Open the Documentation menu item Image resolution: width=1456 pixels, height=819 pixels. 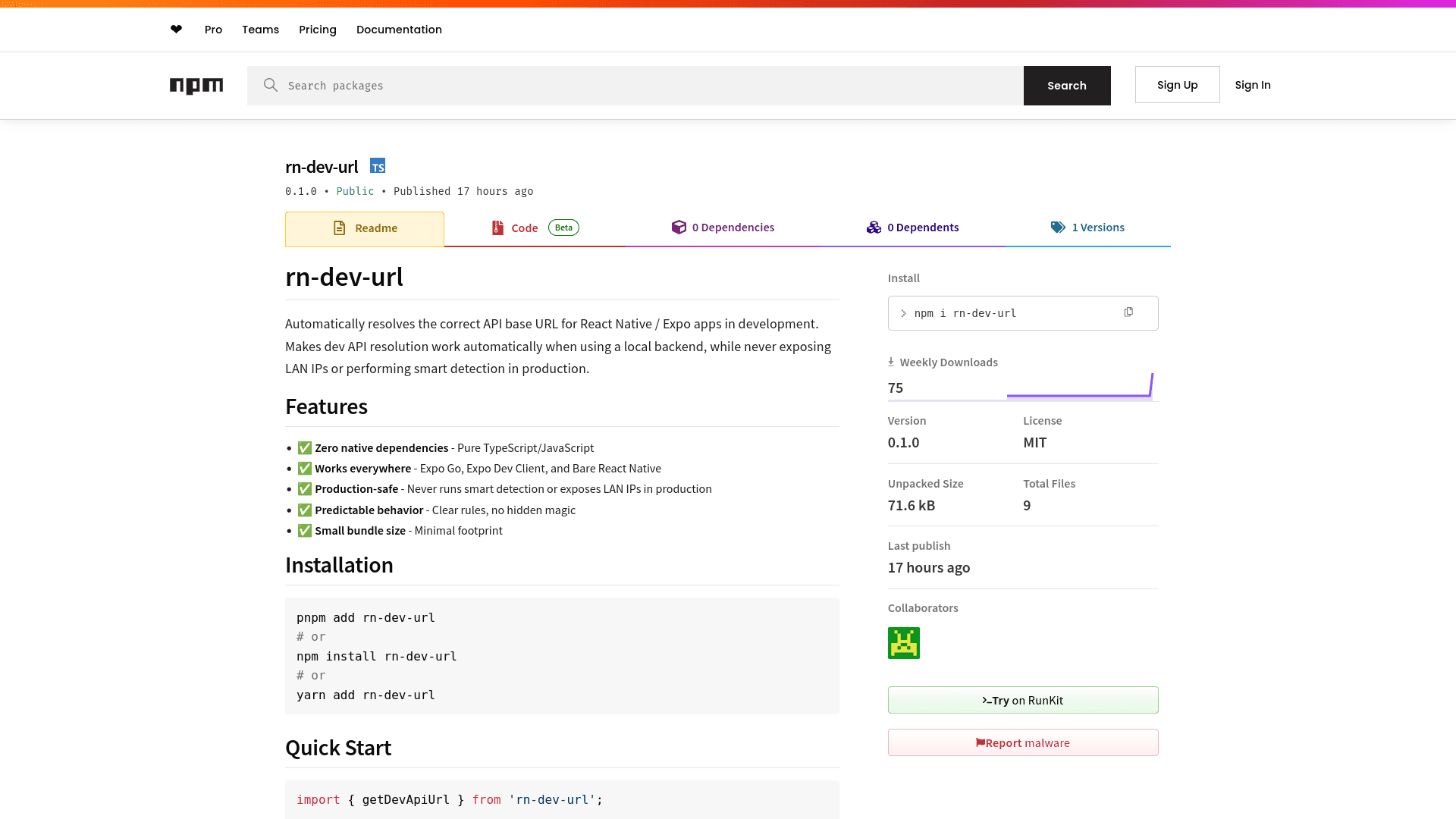point(399,30)
